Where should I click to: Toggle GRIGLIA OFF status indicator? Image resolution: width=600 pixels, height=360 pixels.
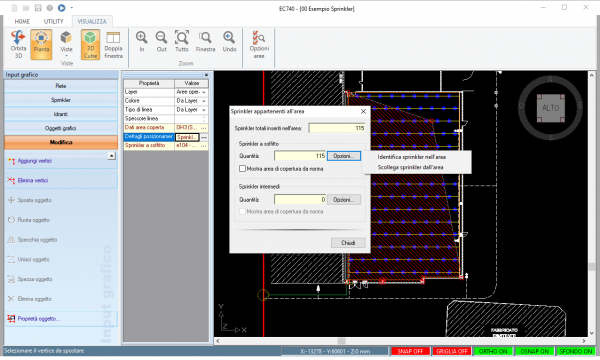click(x=452, y=351)
